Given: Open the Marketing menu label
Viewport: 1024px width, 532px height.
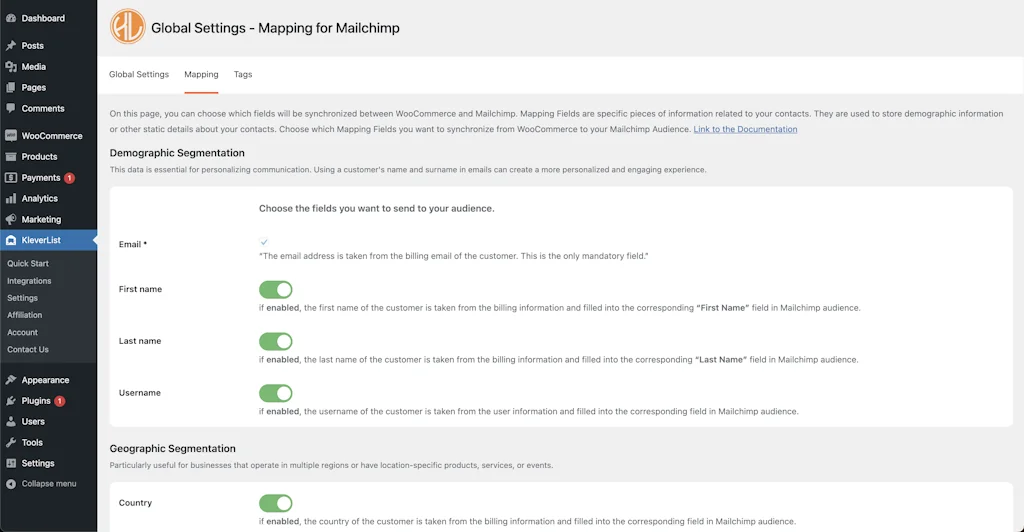Looking at the screenshot, I should [41, 219].
